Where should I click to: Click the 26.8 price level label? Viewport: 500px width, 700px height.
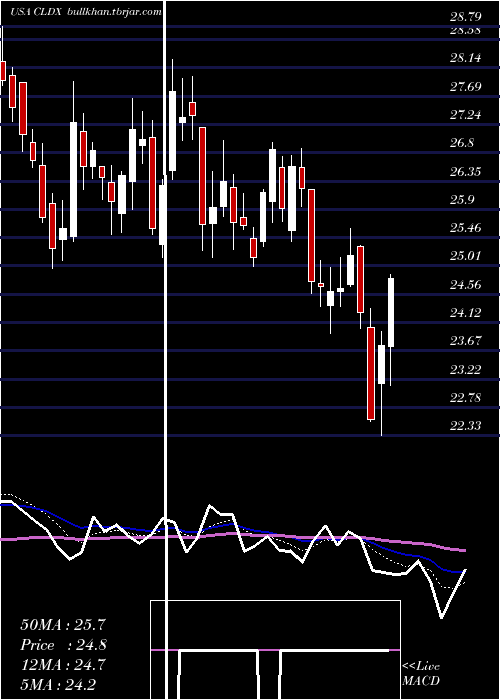462,143
